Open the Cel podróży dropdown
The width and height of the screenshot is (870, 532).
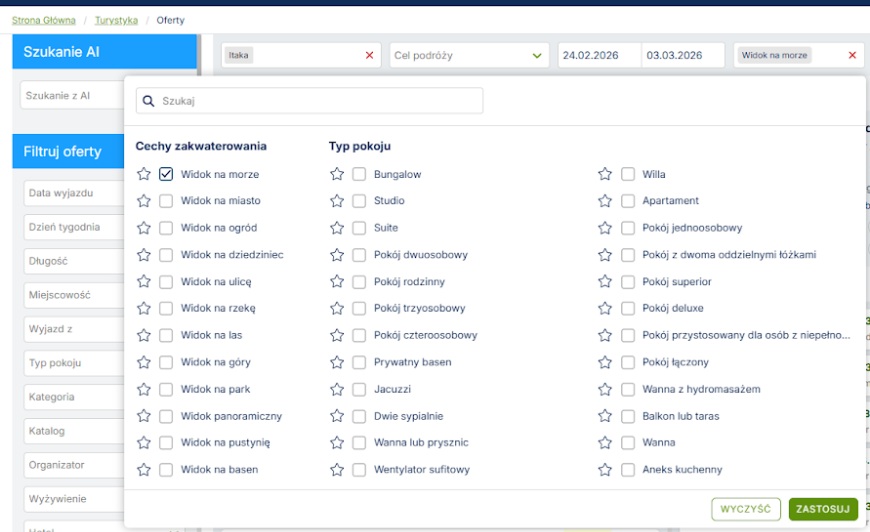[x=469, y=56]
